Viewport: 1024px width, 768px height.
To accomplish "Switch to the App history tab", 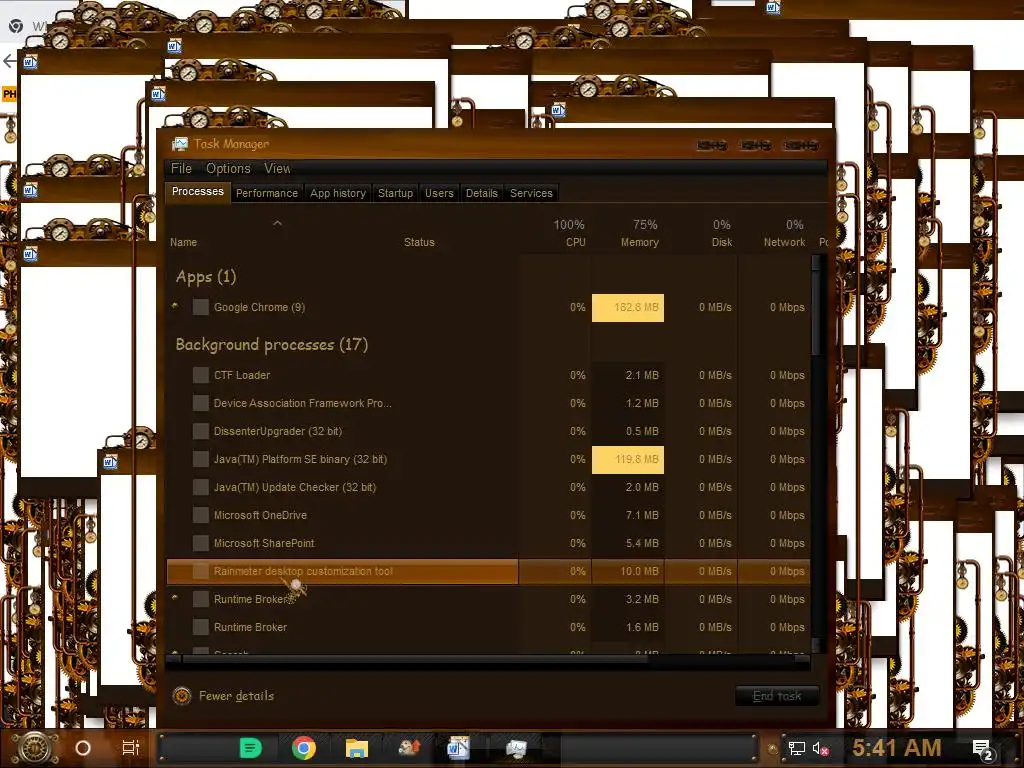I will click(x=338, y=193).
